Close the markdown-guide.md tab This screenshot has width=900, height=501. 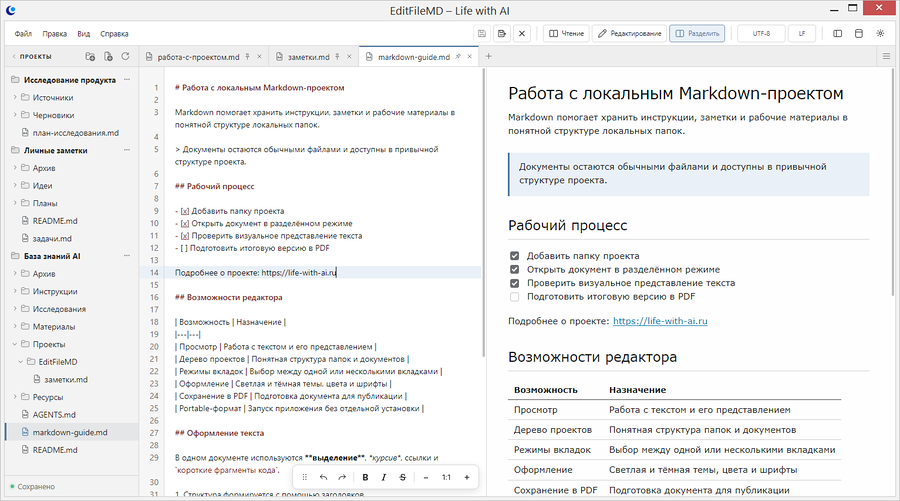coord(470,57)
